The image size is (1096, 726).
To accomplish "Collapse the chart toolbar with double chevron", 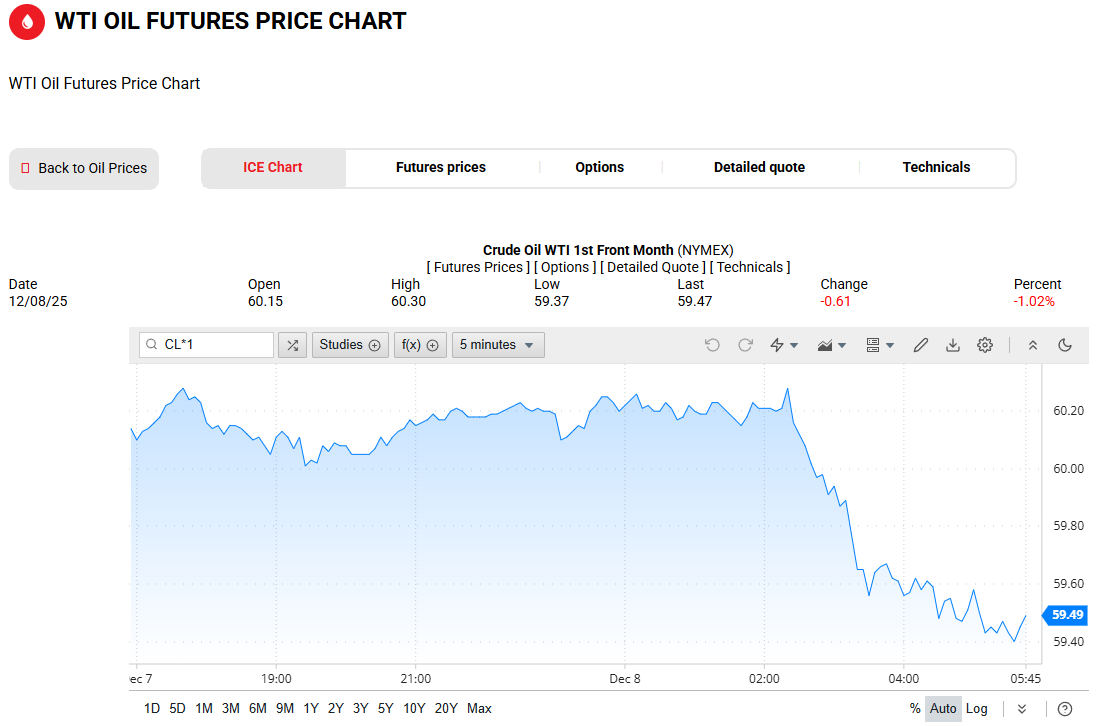I will (1033, 345).
